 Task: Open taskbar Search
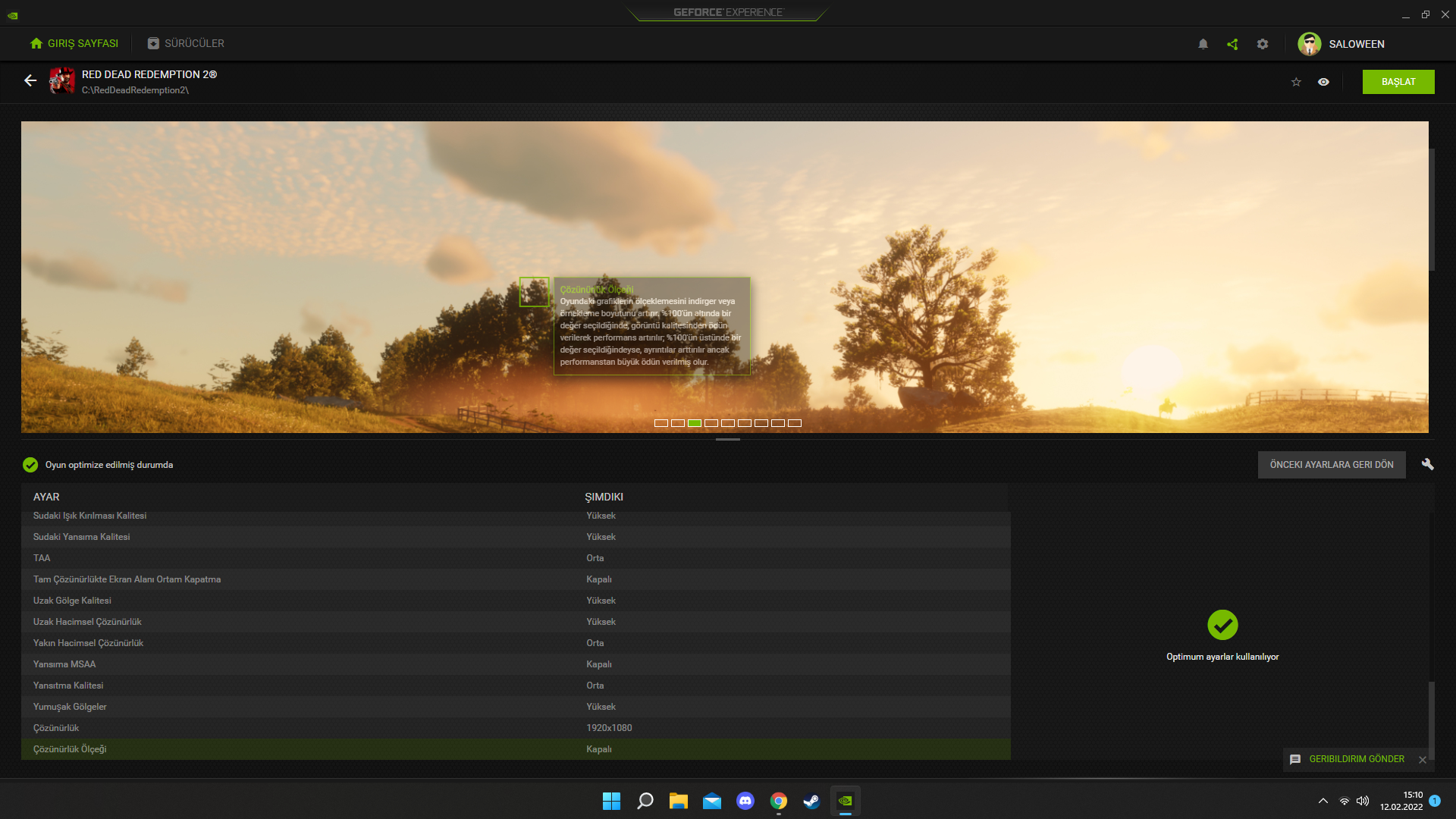point(645,801)
